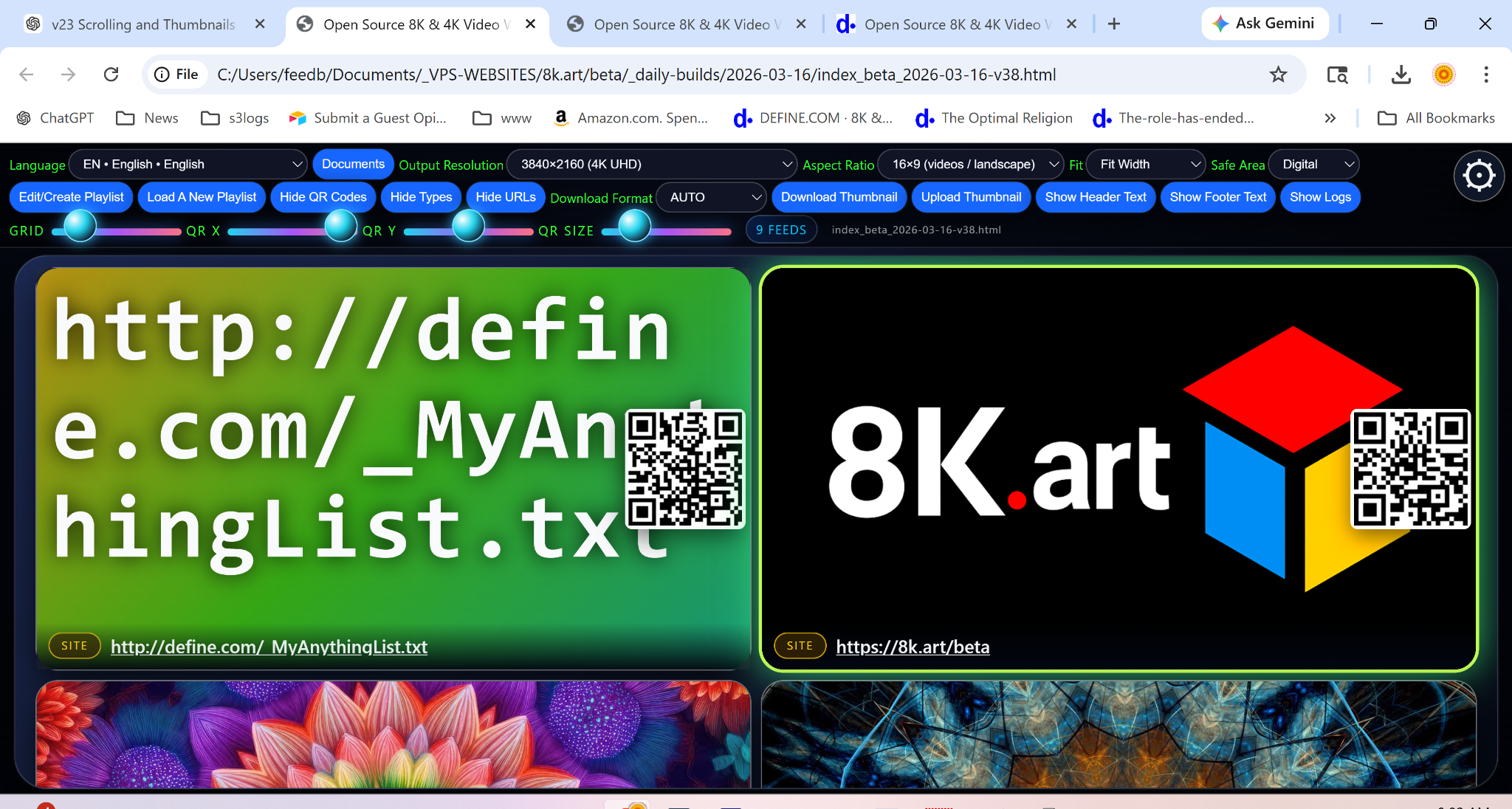Click the 9 FEEDS pill button
Image resolution: width=1512 pixels, height=809 pixels.
(x=781, y=230)
